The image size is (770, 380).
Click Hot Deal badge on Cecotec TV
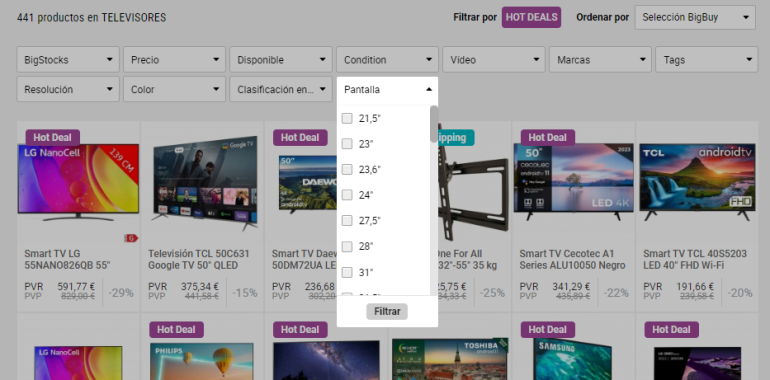pyautogui.click(x=548, y=137)
